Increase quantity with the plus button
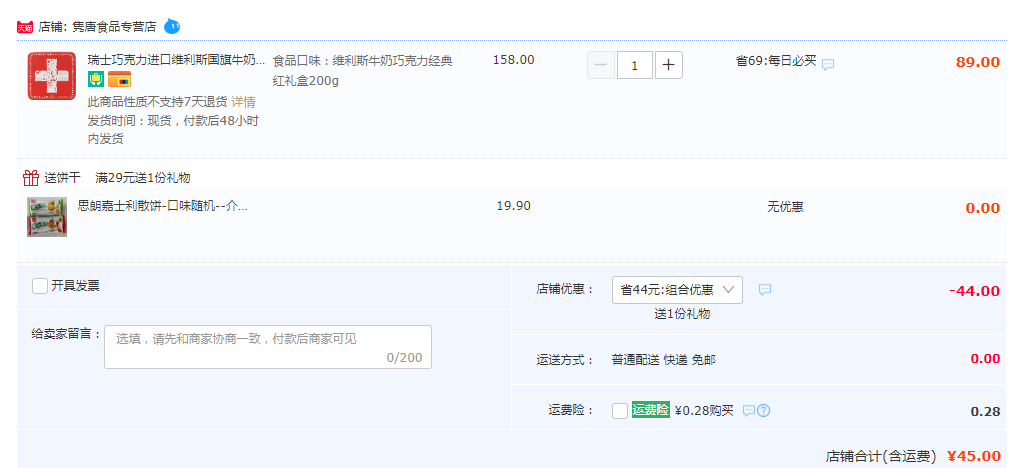Viewport: 1015px width, 468px height. tap(669, 65)
